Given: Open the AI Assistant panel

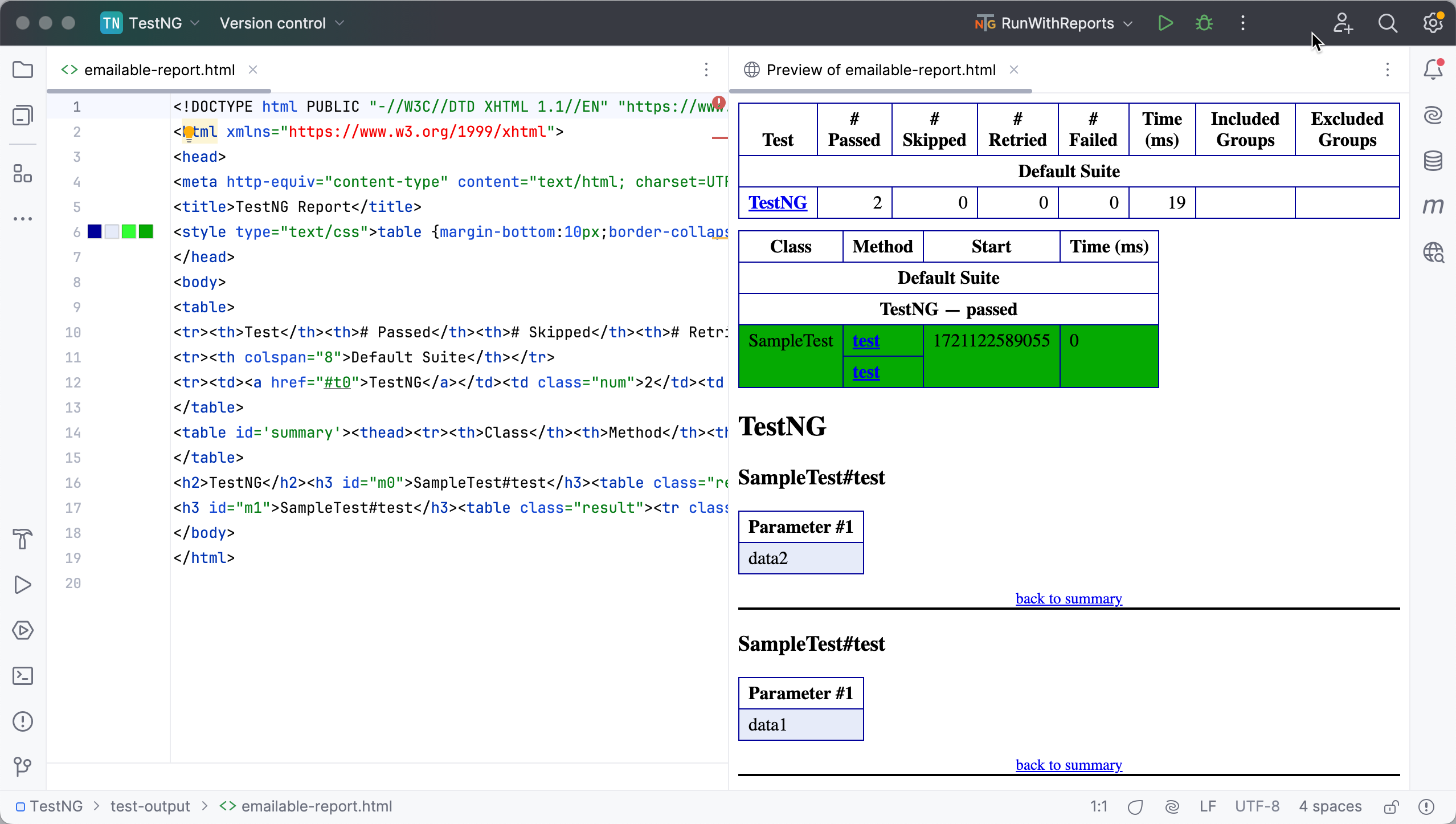Looking at the screenshot, I should pyautogui.click(x=1433, y=115).
